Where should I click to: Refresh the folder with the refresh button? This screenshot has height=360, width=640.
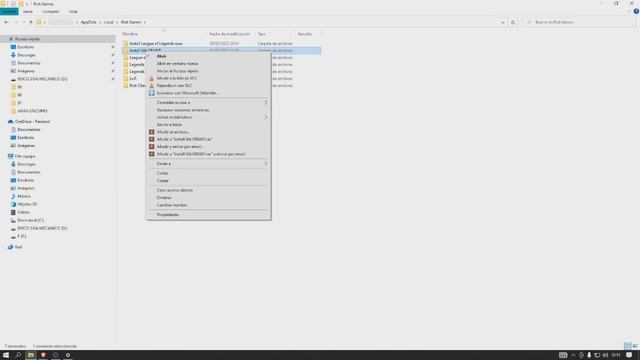pyautogui.click(x=513, y=22)
